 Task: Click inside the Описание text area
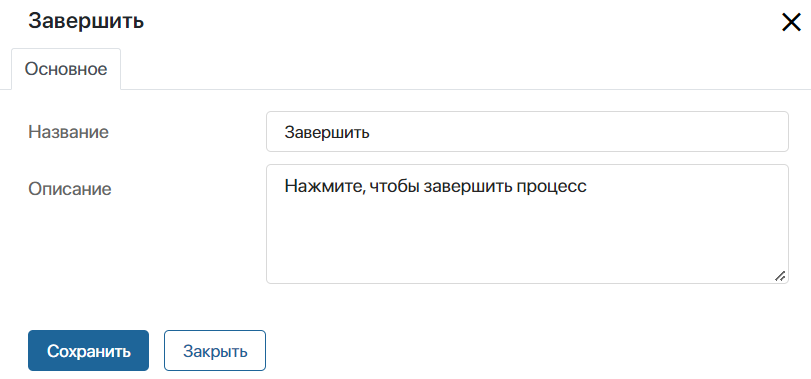click(527, 224)
